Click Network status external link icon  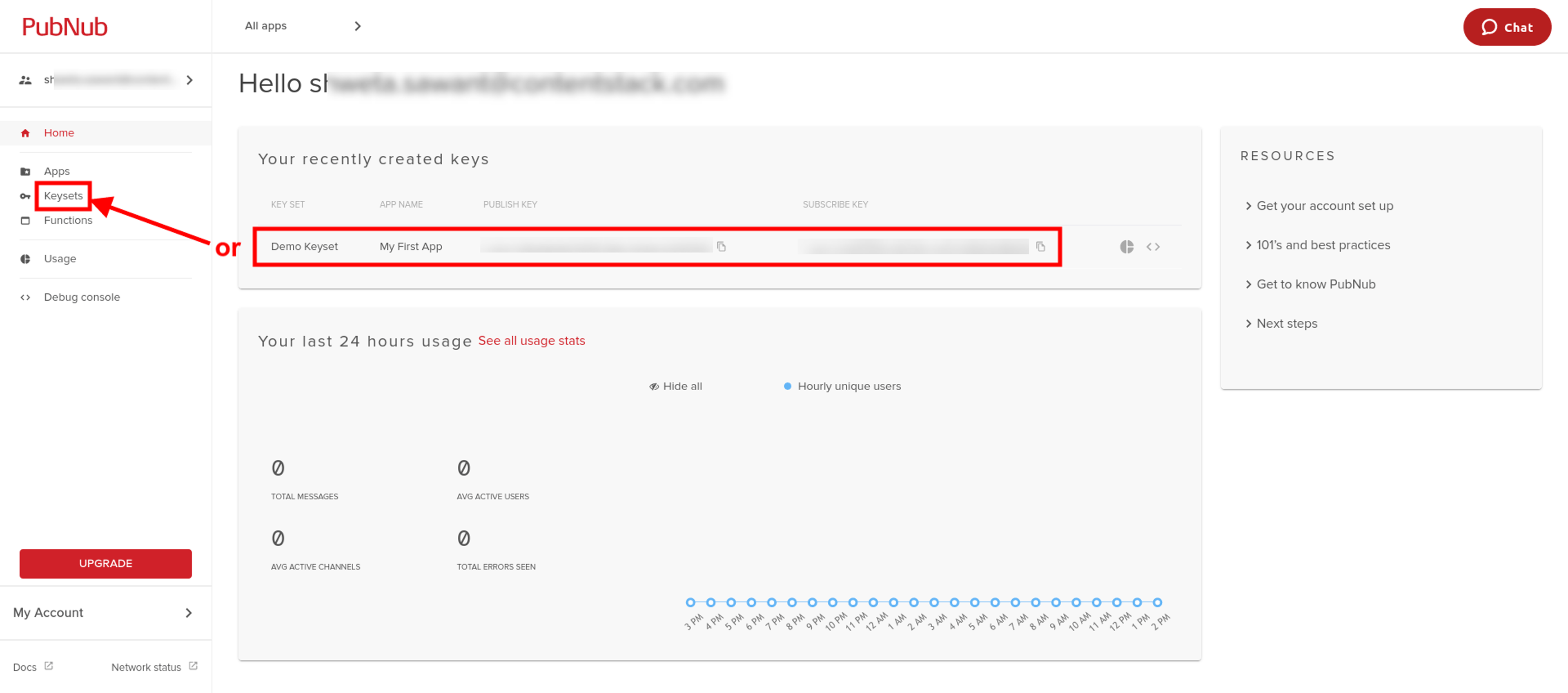[x=193, y=666]
